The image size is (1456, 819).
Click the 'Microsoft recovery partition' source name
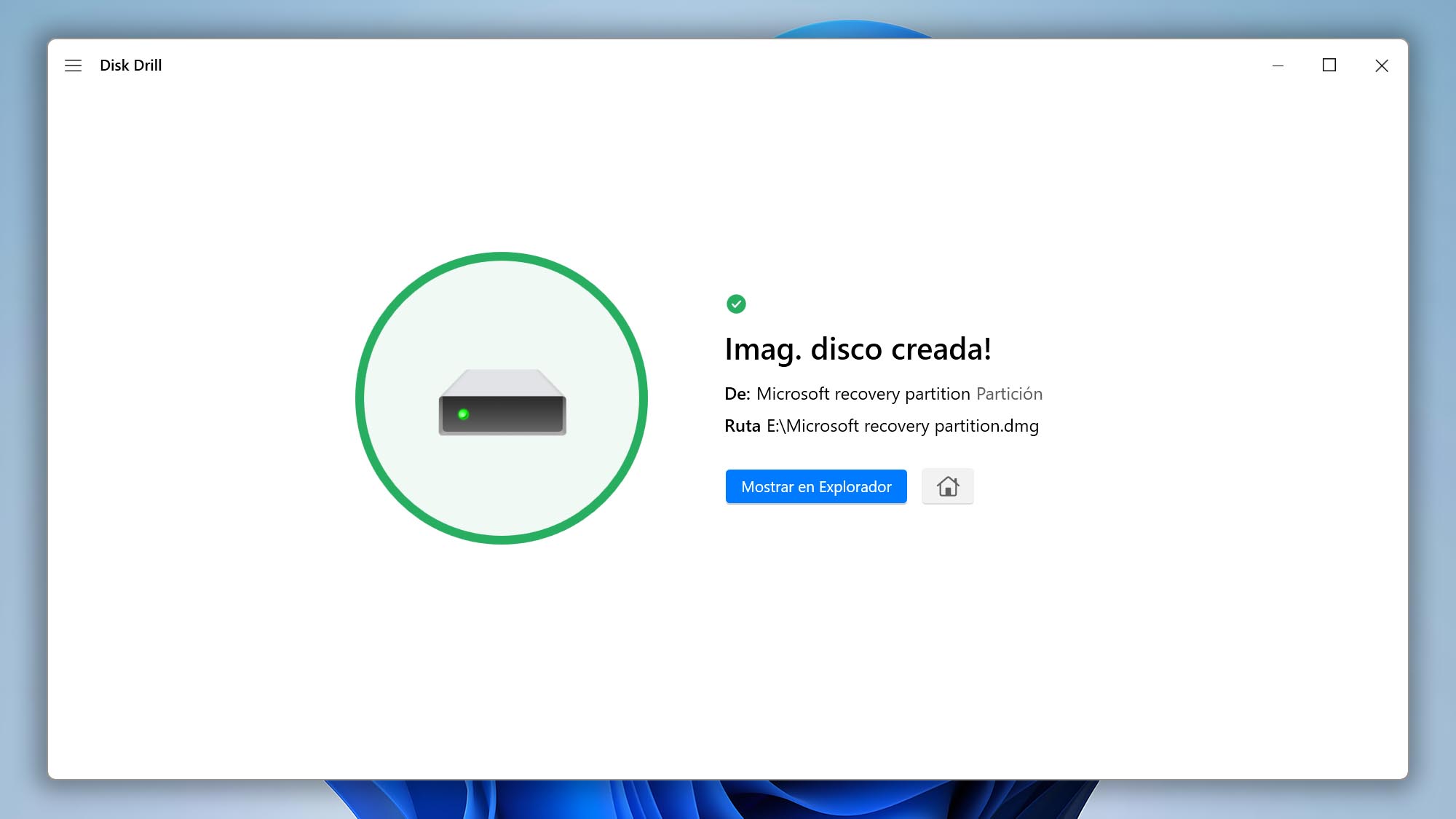863,394
